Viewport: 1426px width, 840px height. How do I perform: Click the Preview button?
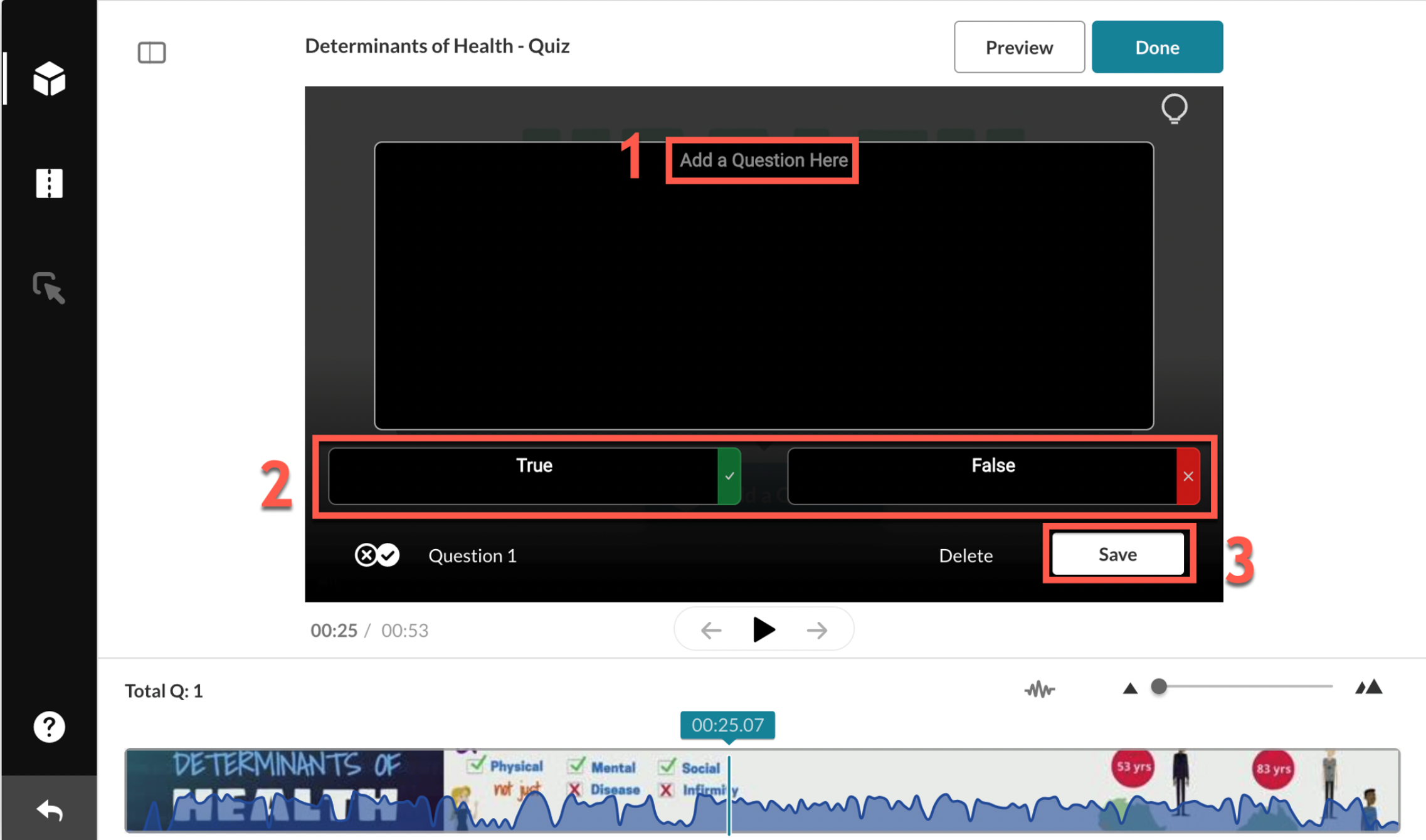click(x=1019, y=47)
